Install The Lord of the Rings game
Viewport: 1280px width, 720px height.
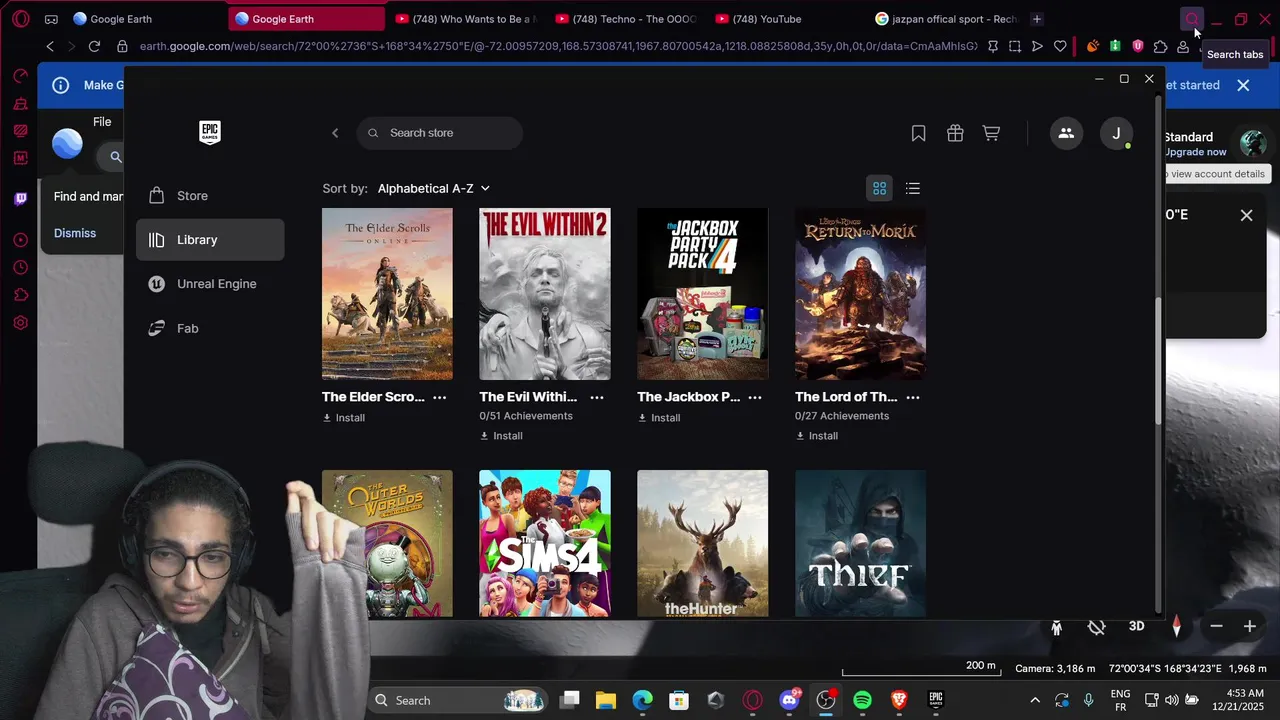tap(817, 436)
